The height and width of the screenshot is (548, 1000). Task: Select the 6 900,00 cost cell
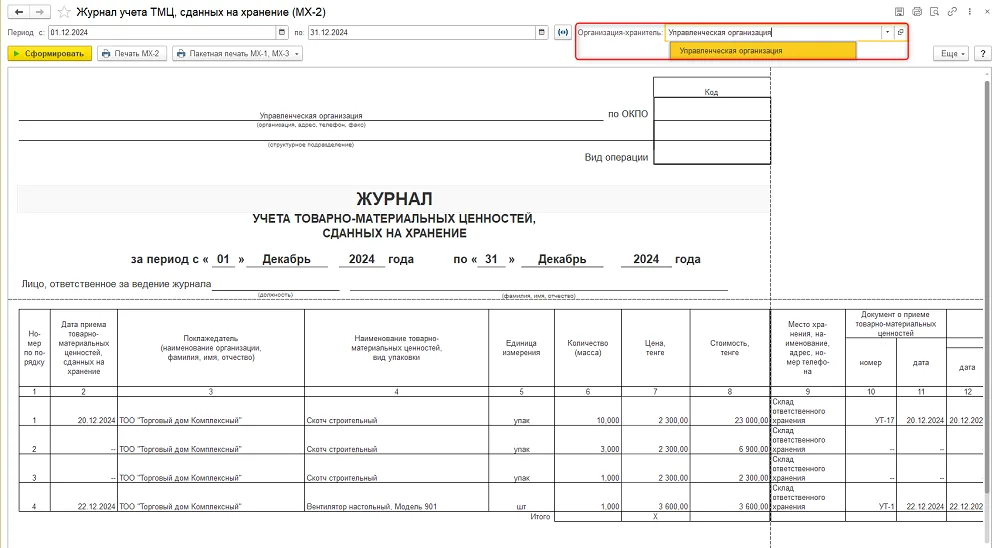click(x=730, y=440)
